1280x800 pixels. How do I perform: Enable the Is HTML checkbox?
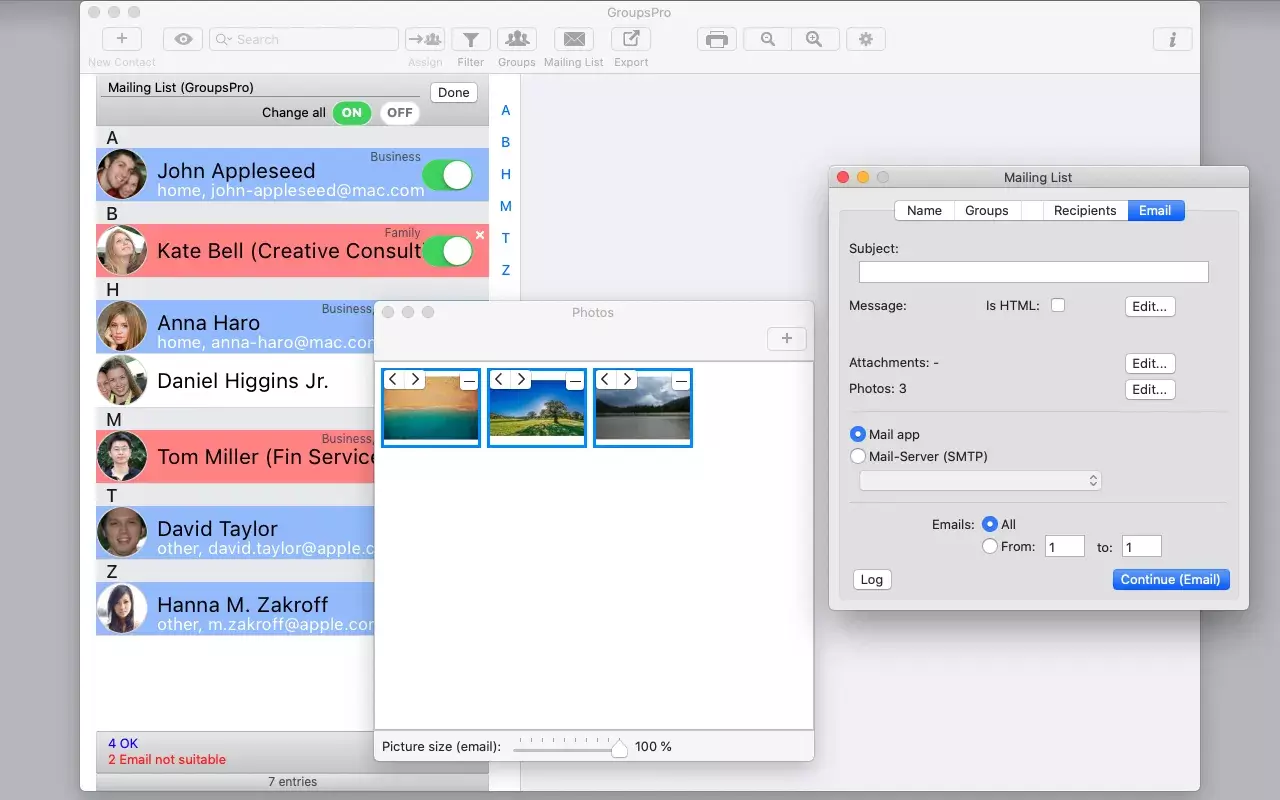tap(1058, 305)
